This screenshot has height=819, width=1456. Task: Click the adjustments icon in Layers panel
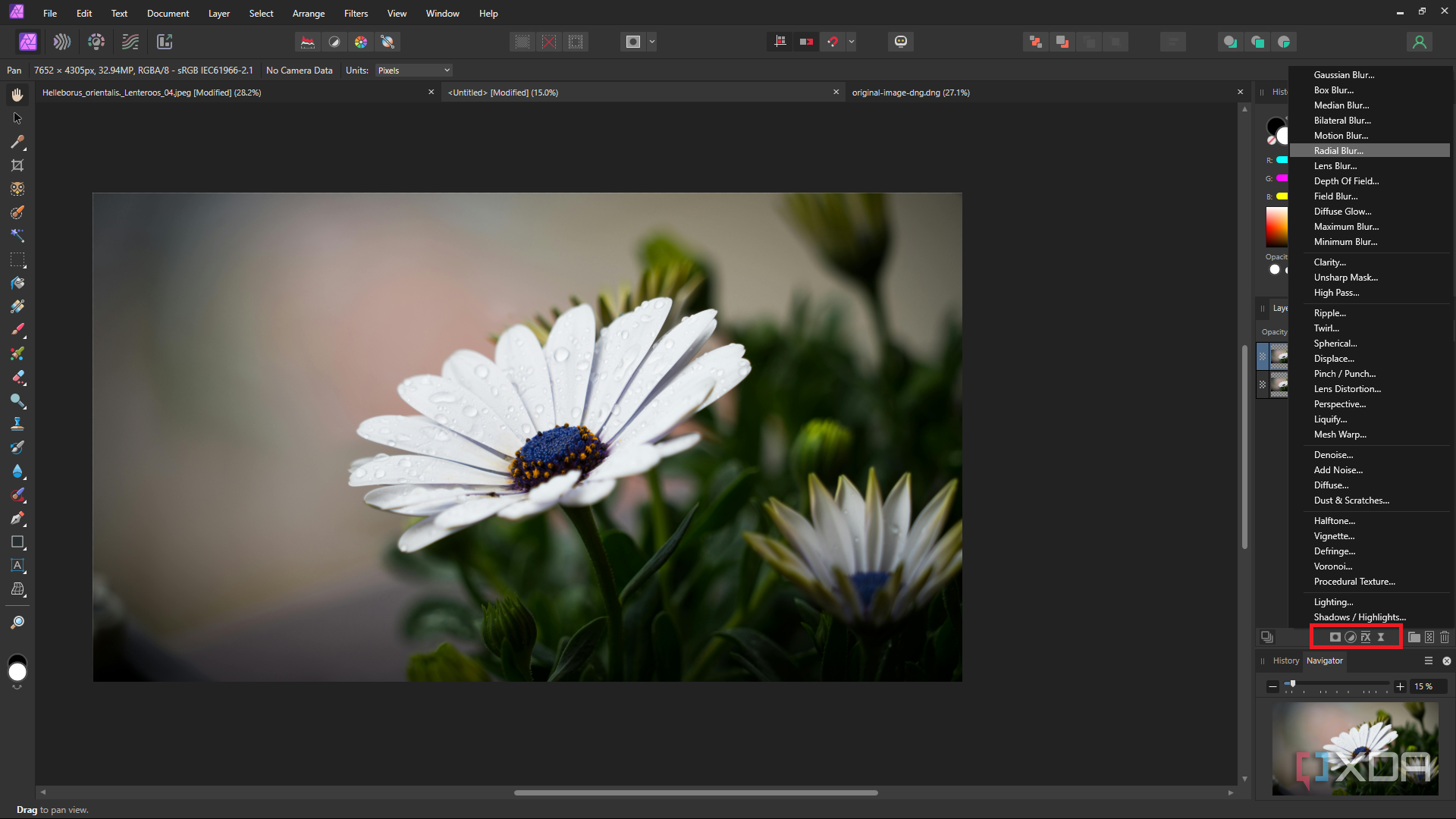pyautogui.click(x=1351, y=637)
